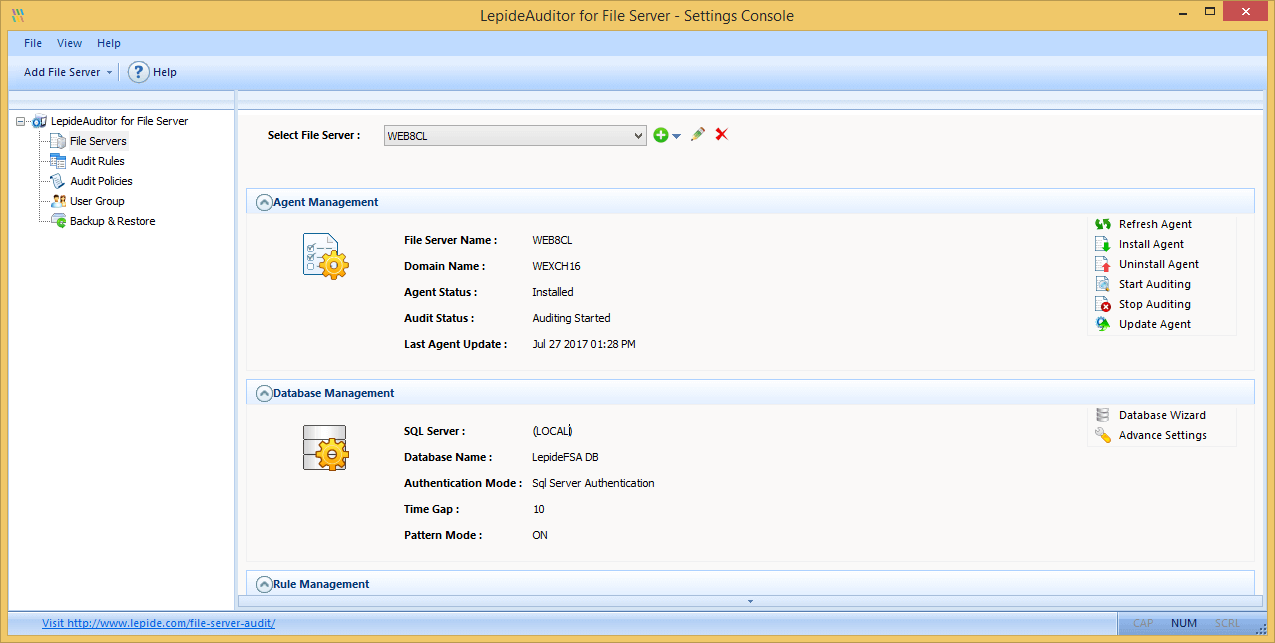Image resolution: width=1275 pixels, height=643 pixels.
Task: Click the Uninstall Agent link
Action: [x=1159, y=264]
